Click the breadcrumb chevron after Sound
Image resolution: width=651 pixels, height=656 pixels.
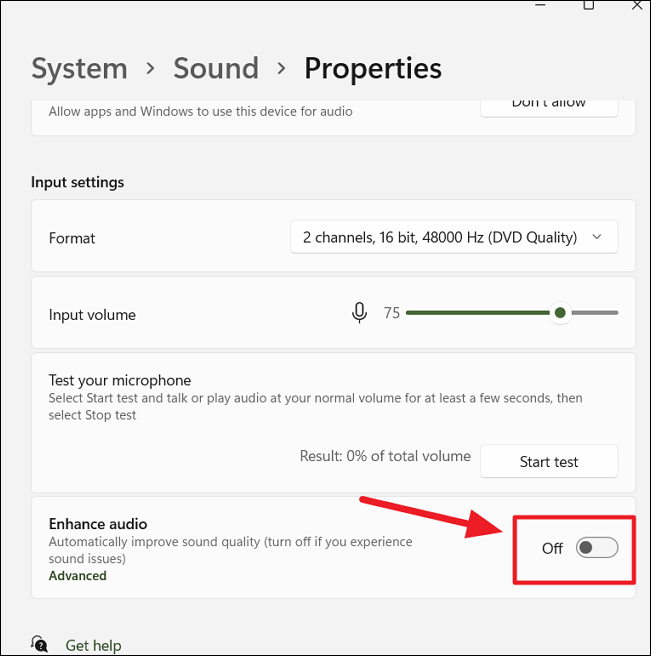pyautogui.click(x=282, y=68)
